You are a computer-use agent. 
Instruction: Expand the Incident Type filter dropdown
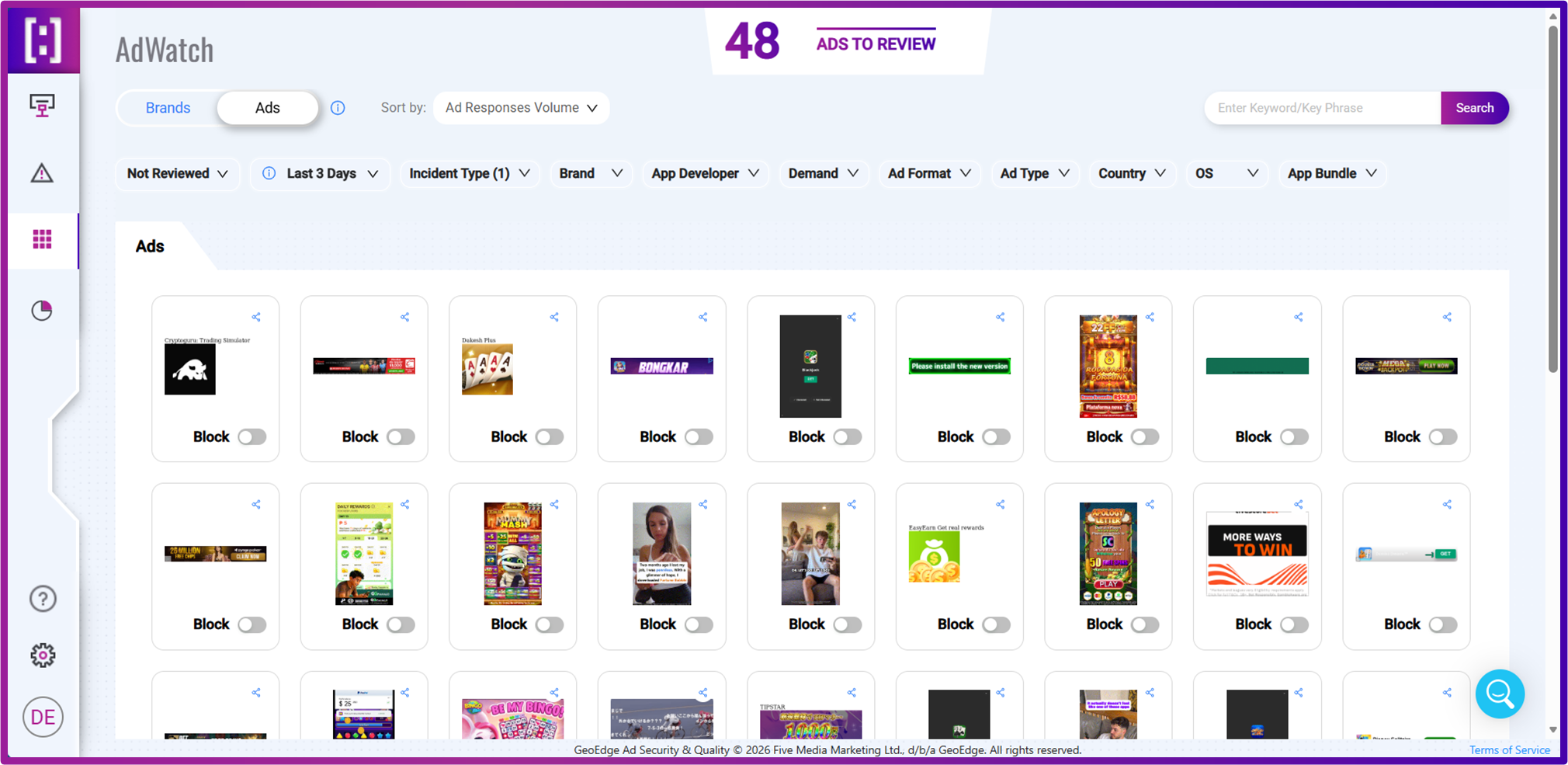coord(469,173)
